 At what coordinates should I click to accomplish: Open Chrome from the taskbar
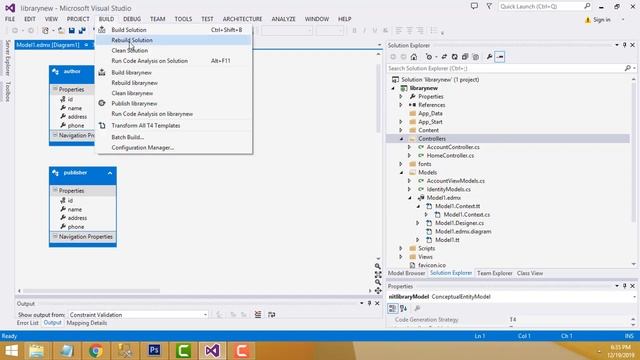[x=96, y=351]
